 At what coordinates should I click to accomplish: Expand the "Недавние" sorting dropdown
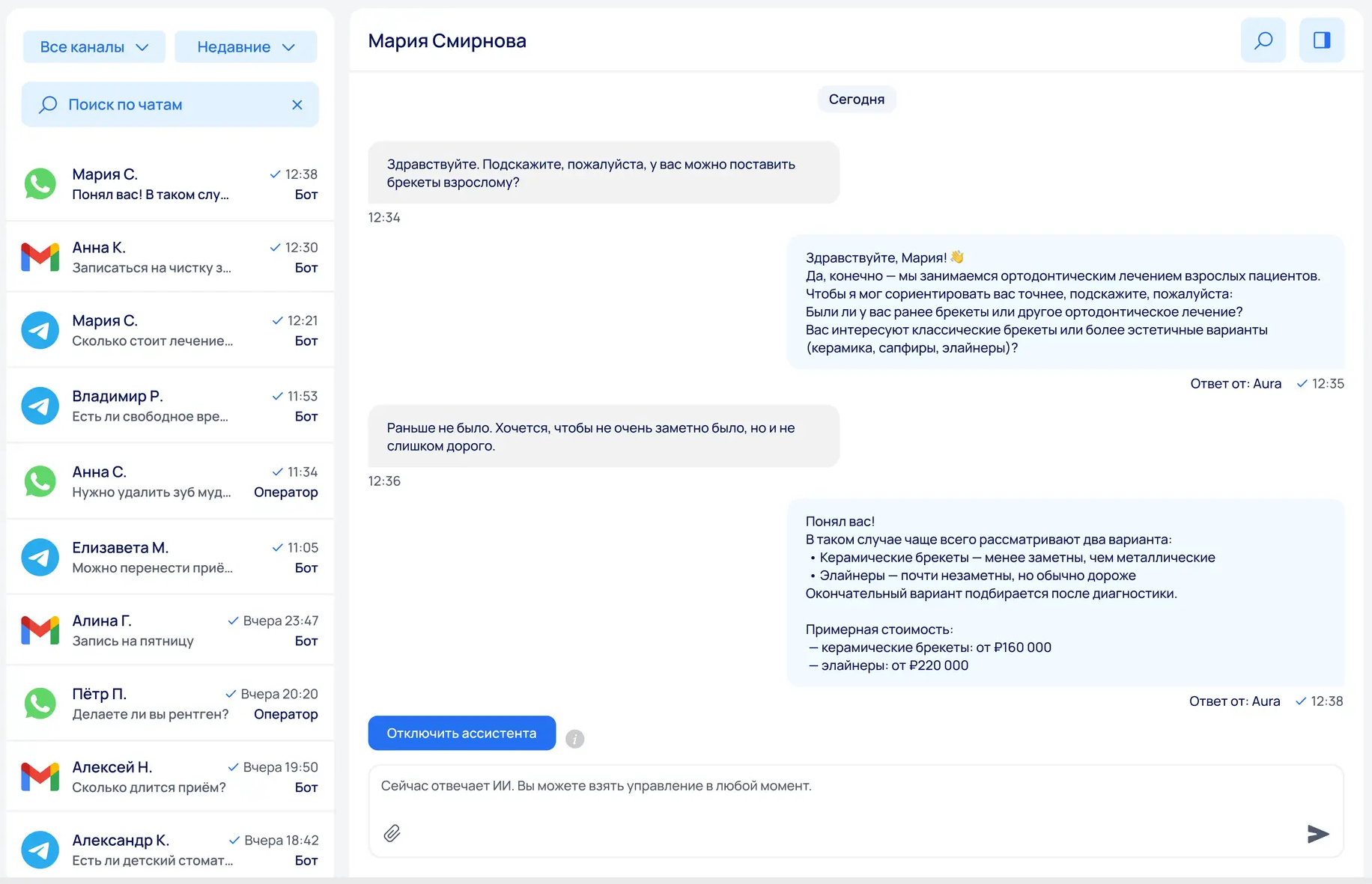coord(246,47)
